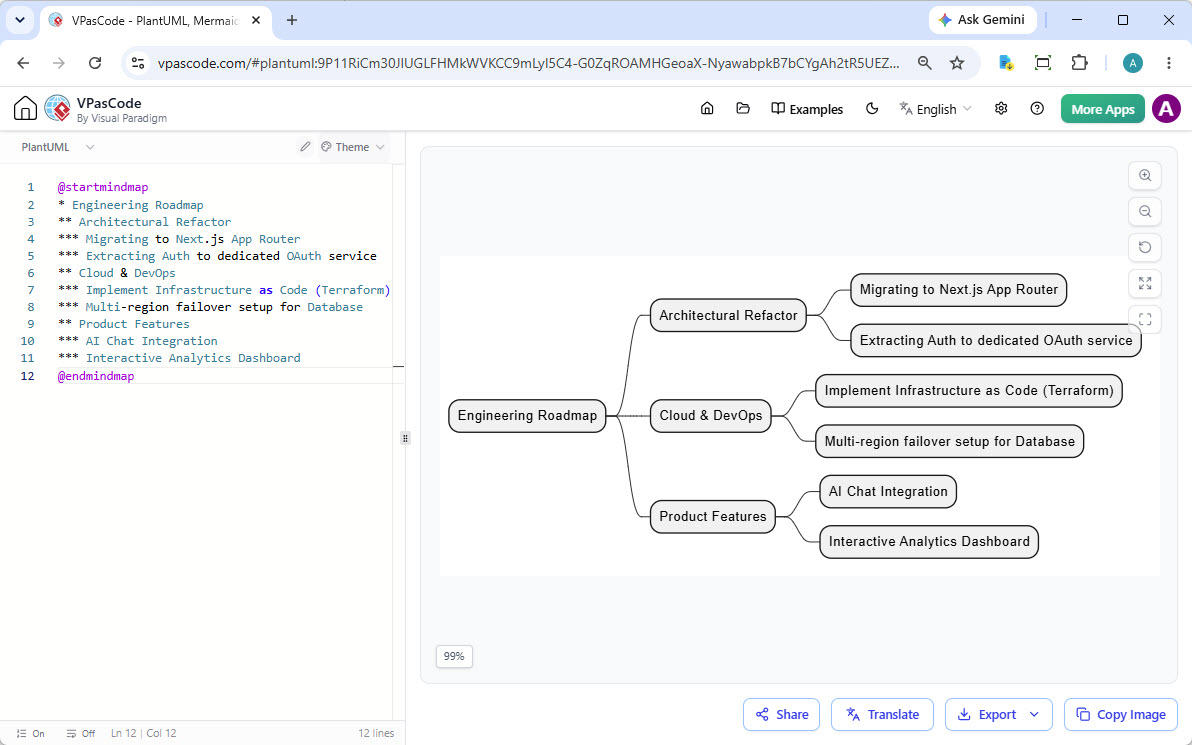Click code line with Implement Infrastructure as Code
Viewport: 1192px width, 745px height.
click(224, 290)
